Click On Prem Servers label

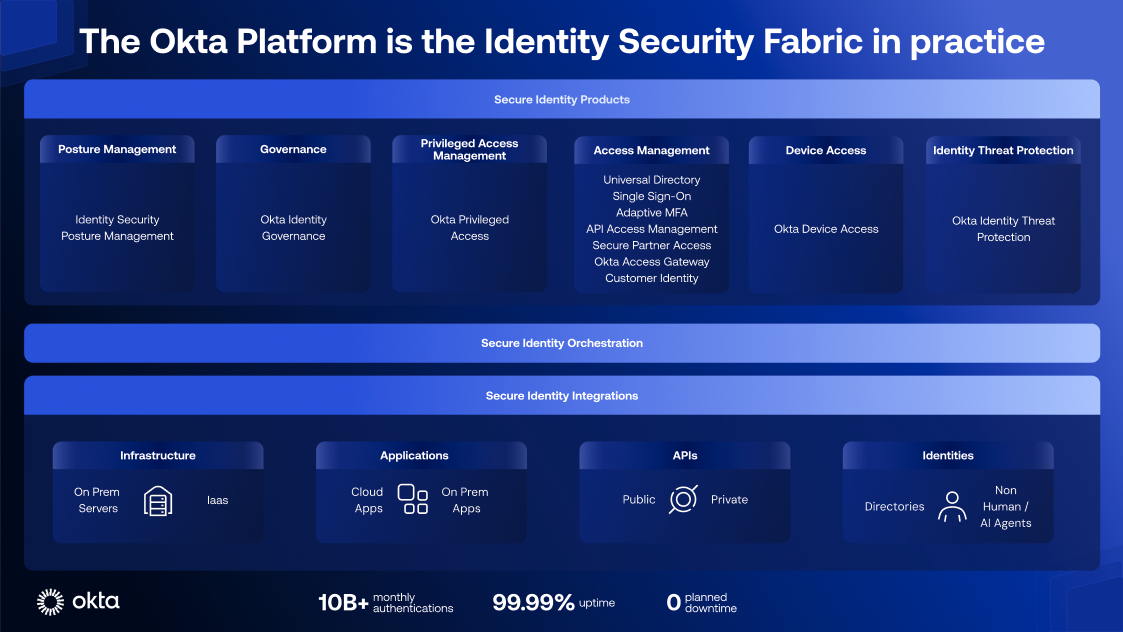coord(97,500)
